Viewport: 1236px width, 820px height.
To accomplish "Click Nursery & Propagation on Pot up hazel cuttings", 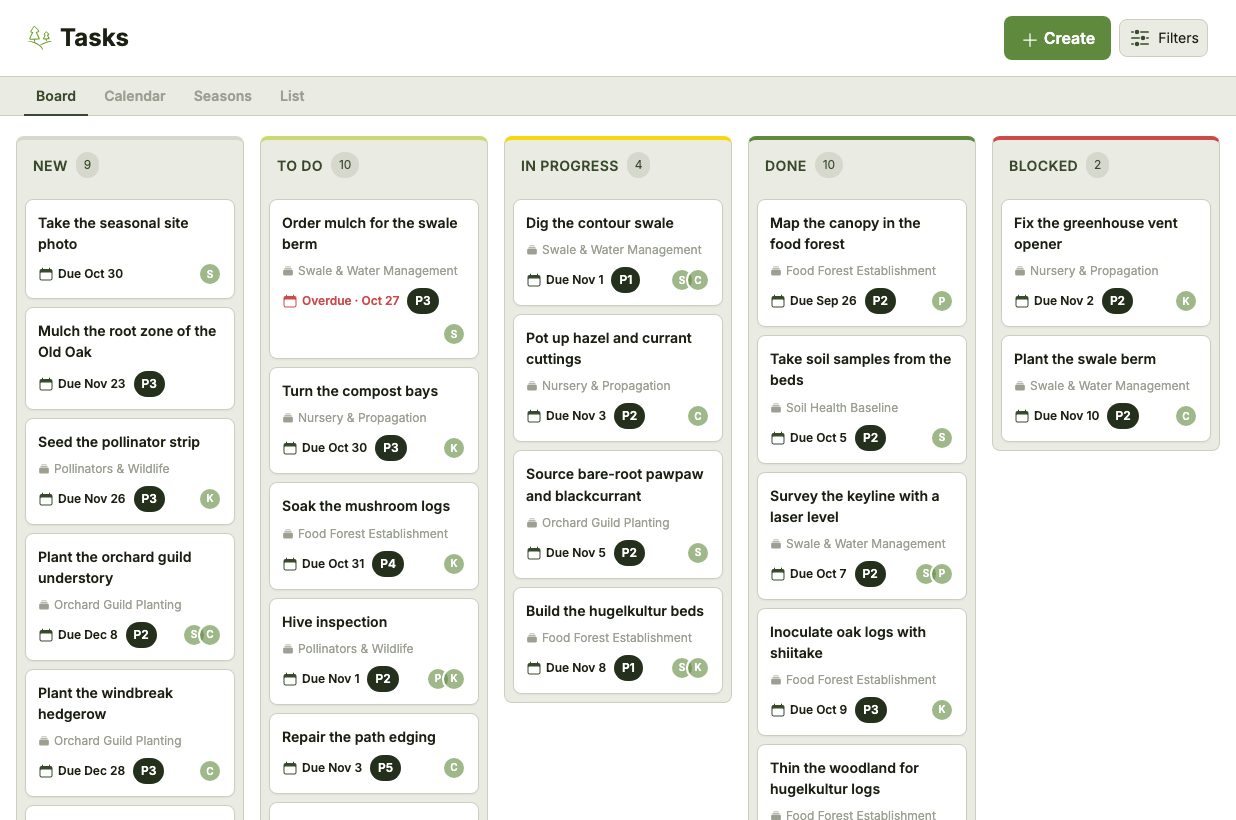I will [606, 386].
